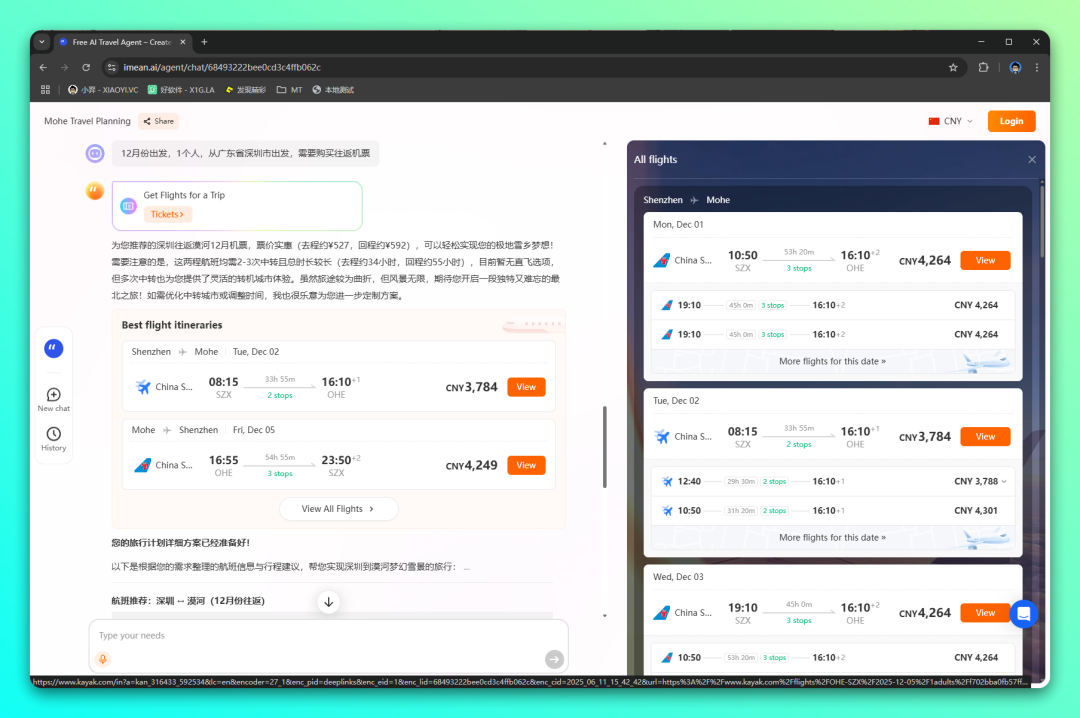This screenshot has width=1080, height=718.
Task: Click the Type your needs input field
Action: (x=320, y=636)
